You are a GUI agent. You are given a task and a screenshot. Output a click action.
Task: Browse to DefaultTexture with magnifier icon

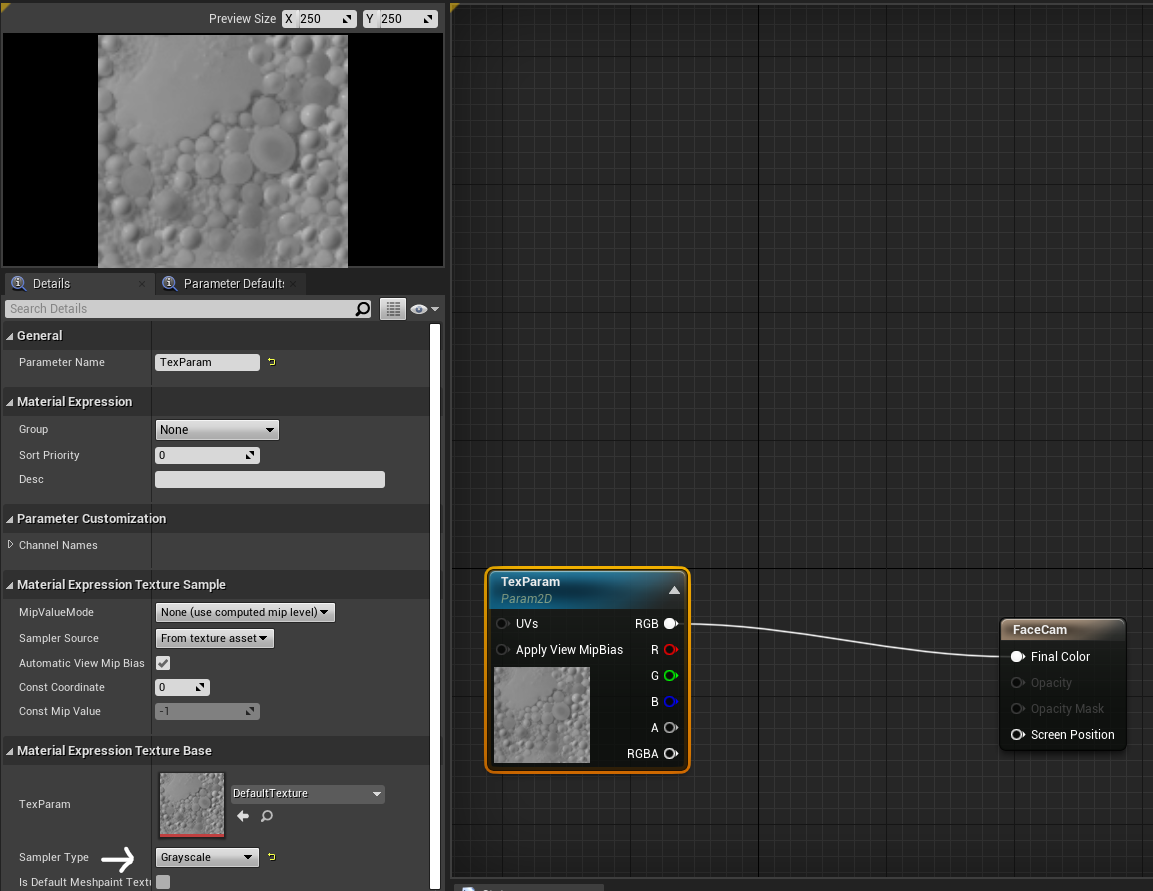267,817
